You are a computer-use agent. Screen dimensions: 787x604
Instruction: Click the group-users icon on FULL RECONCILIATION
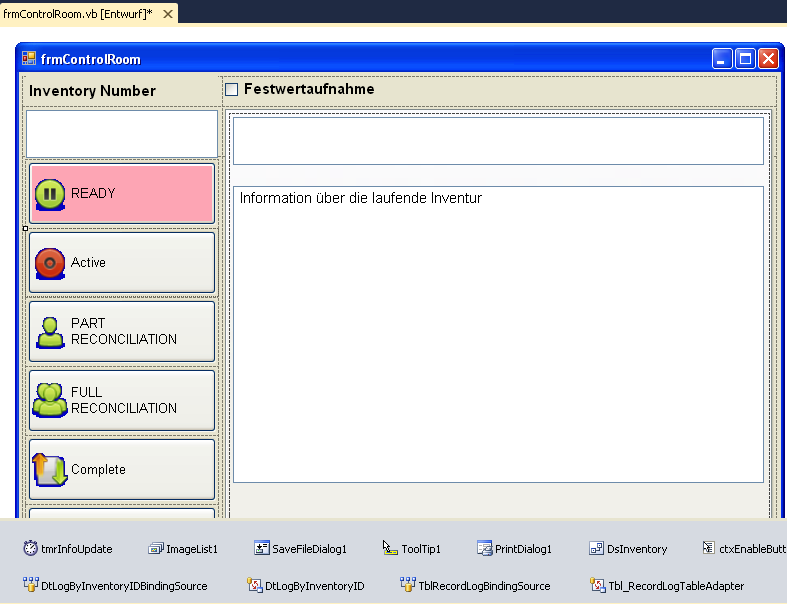[50, 400]
